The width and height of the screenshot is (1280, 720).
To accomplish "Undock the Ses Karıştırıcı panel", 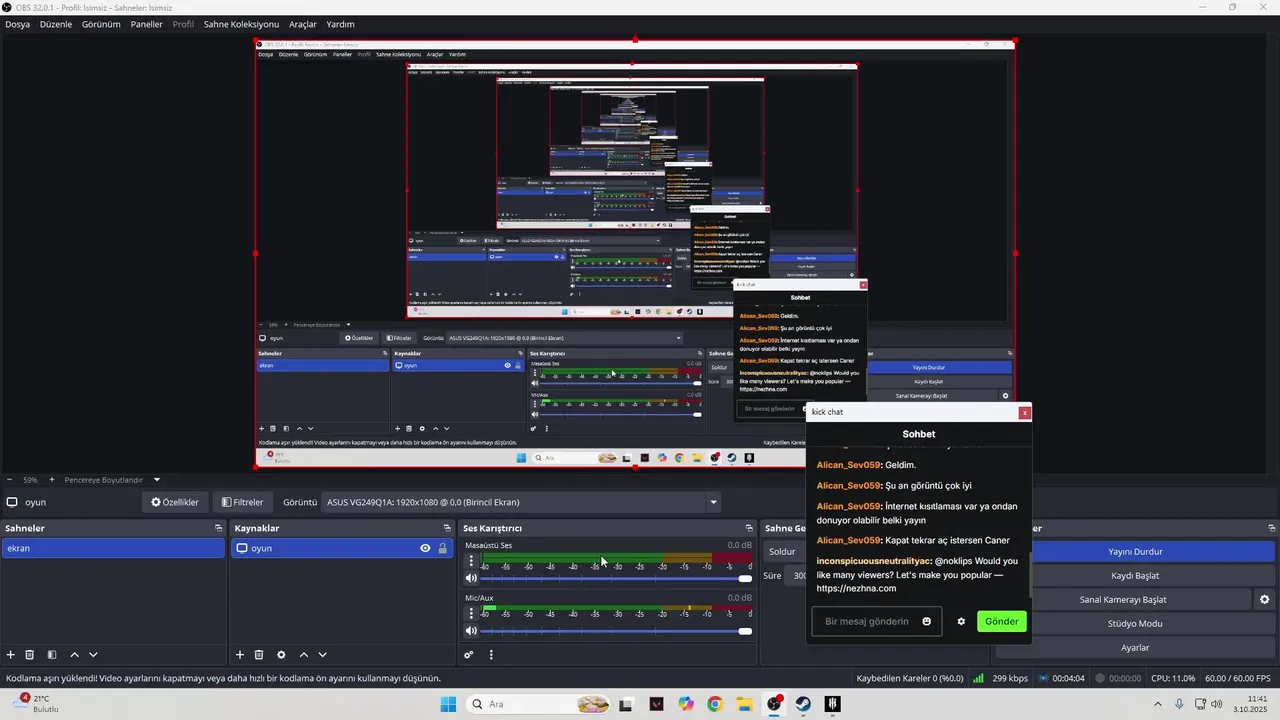I will point(749,528).
